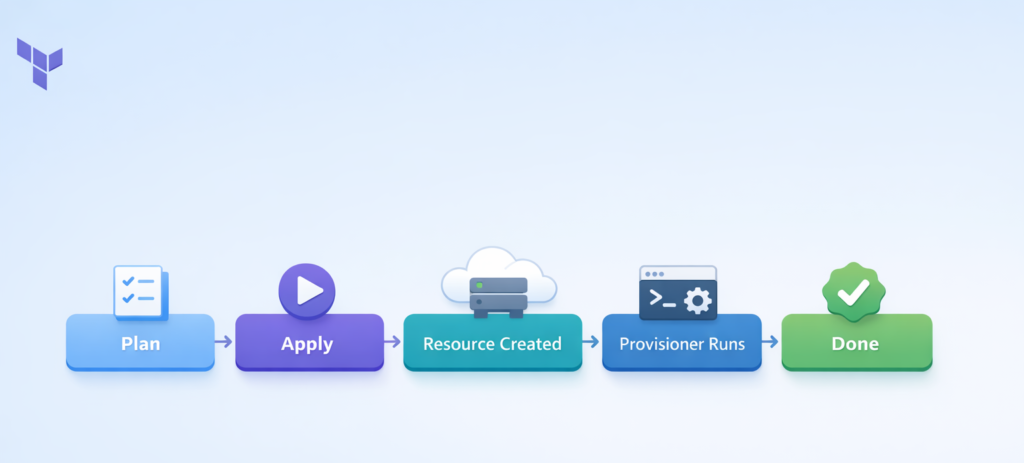Viewport: 1024px width, 463px height.
Task: Click arrow from Apply to Resource Created
Action: pyautogui.click(x=393, y=342)
